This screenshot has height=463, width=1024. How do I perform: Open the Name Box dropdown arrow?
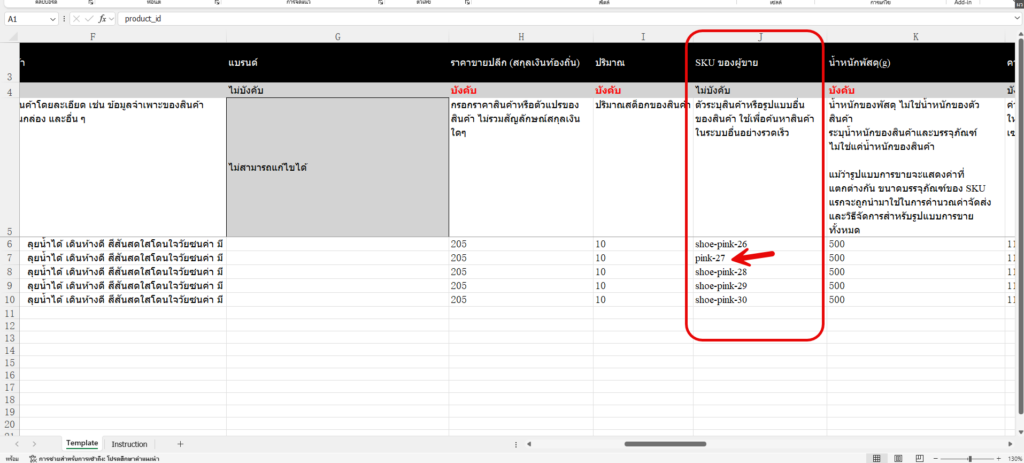[52, 19]
